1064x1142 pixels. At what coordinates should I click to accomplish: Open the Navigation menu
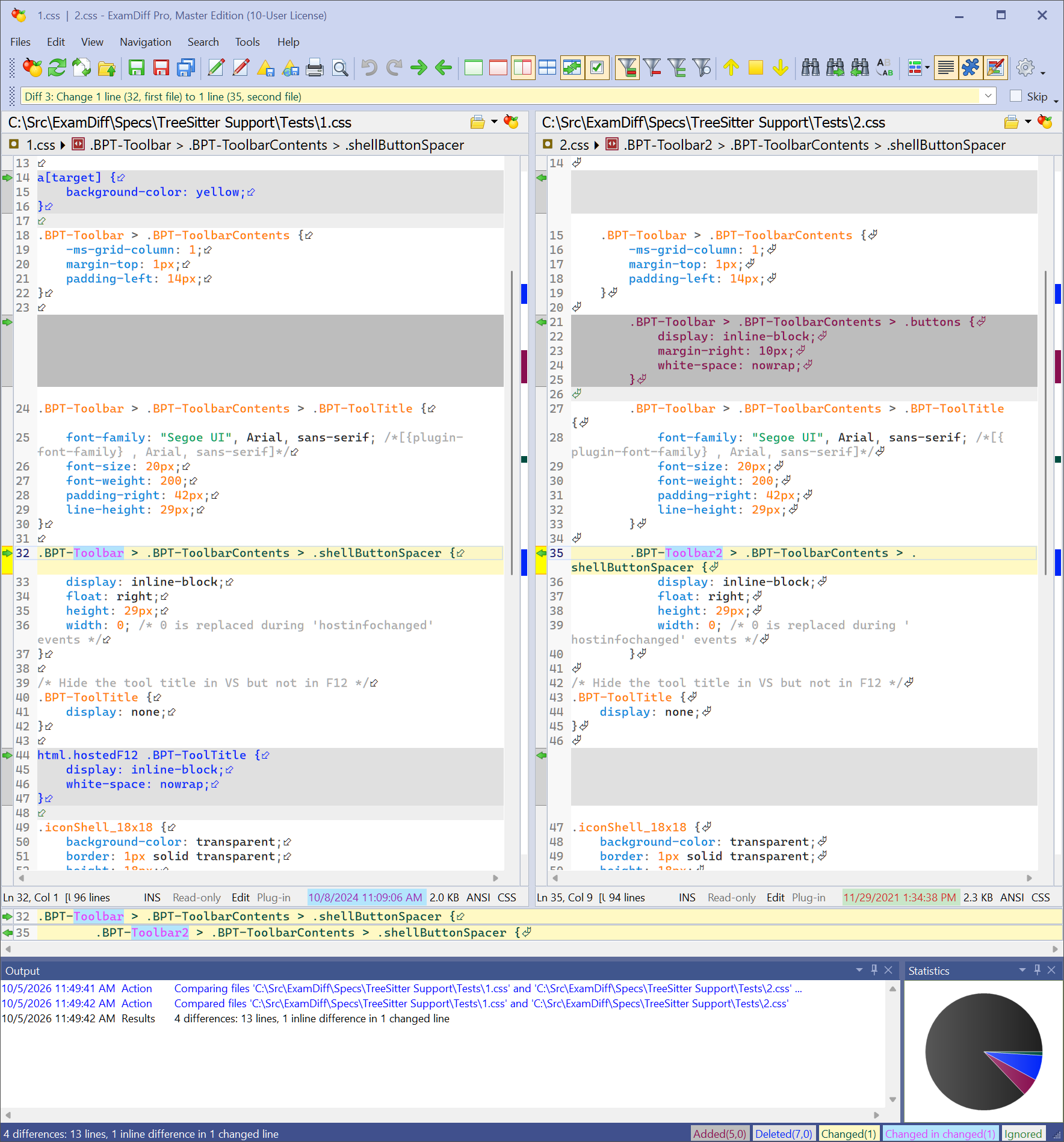146,42
